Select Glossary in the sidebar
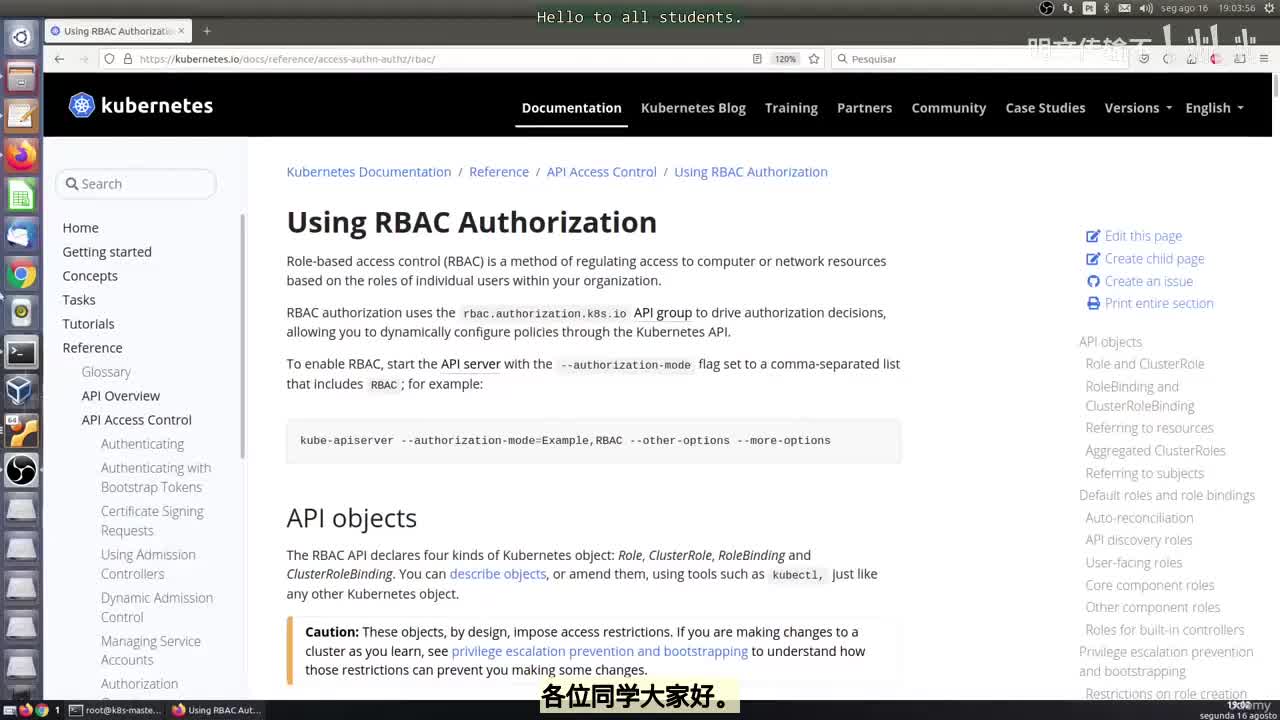 pos(106,372)
